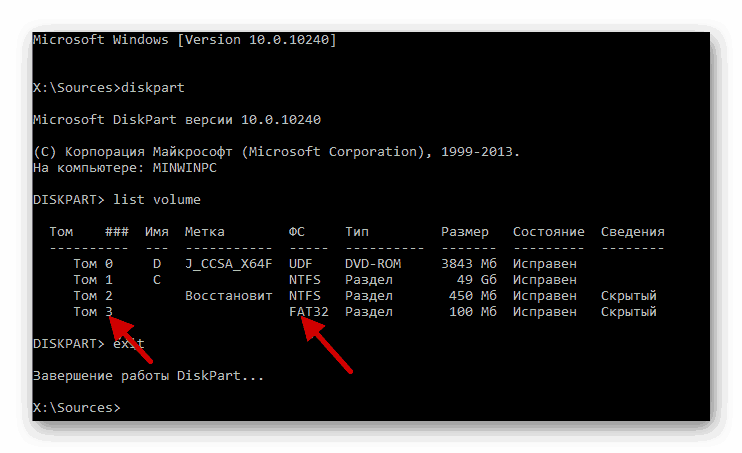742x453 pixels.
Task: Click the "Метка" column header
Action: pyautogui.click(x=205, y=232)
